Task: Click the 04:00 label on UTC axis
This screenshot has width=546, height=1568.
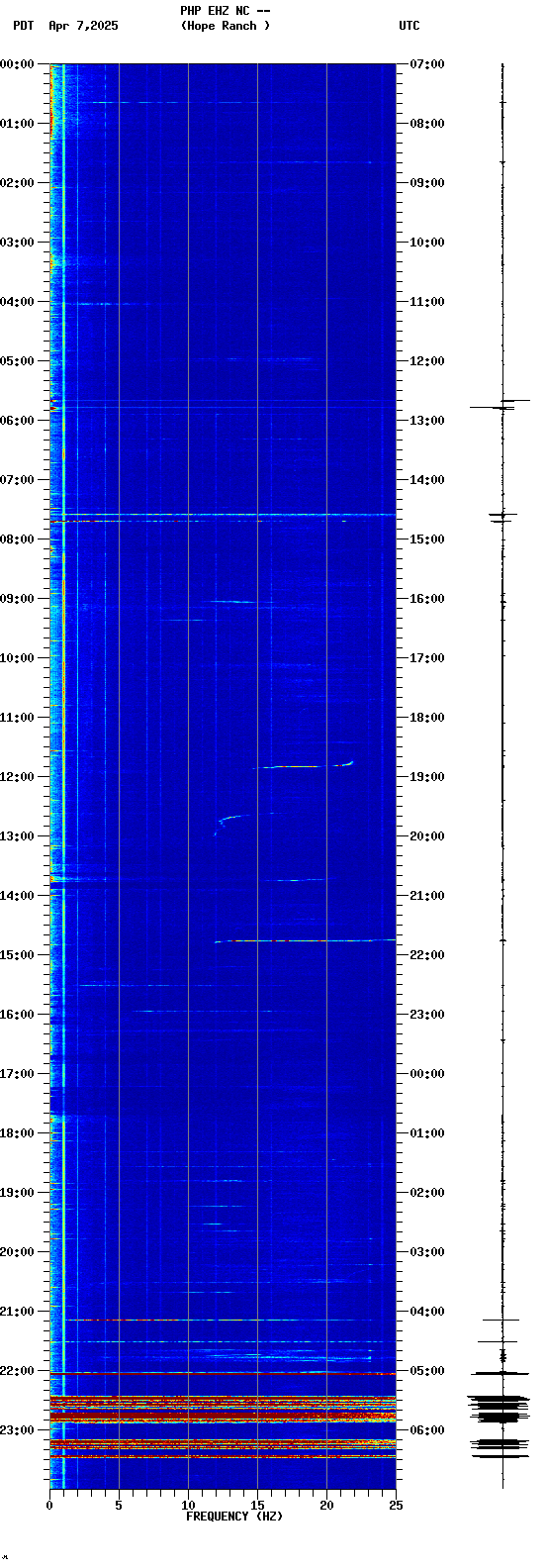Action: point(427,1312)
